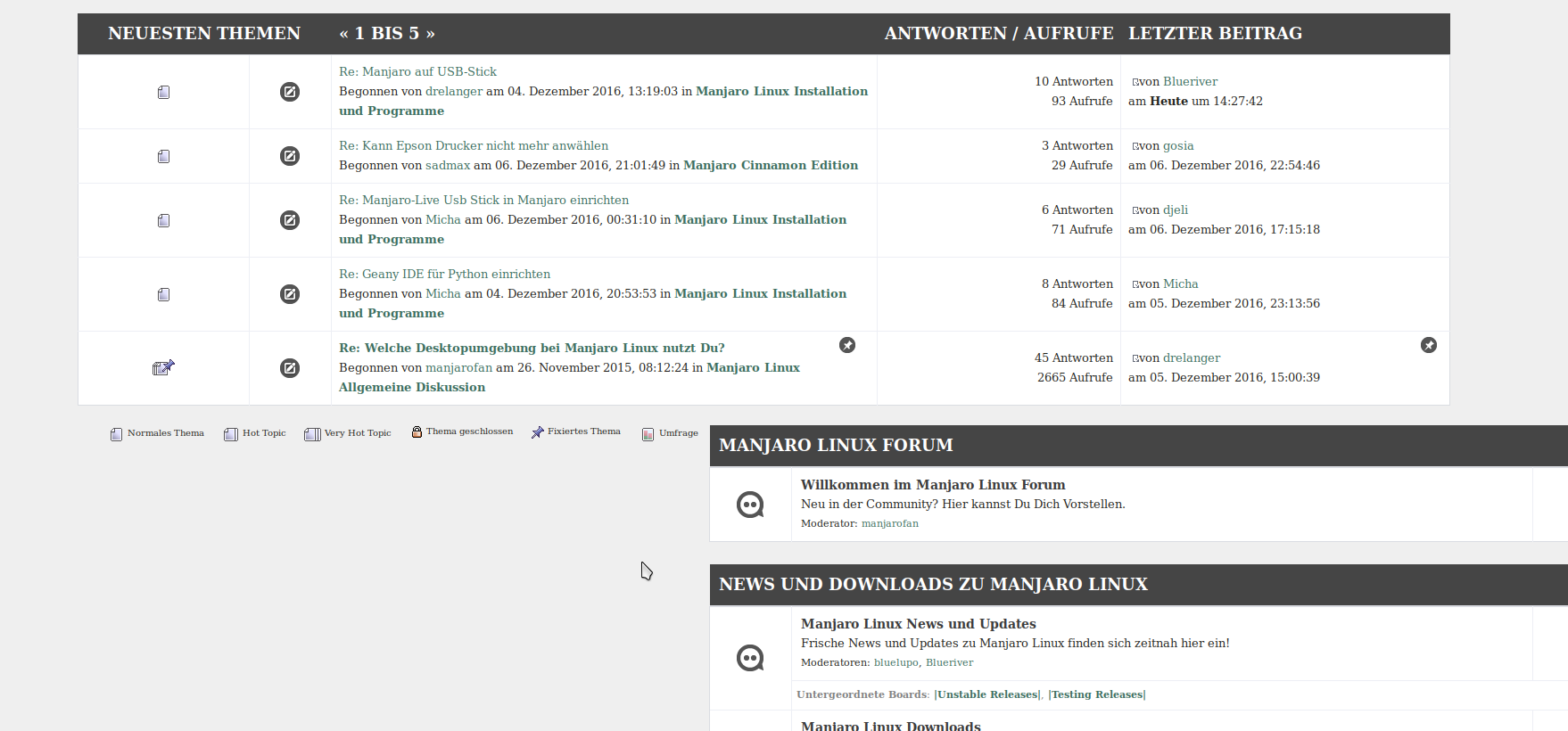
Task: Open Re: Manjaro auf USB-Stick topic
Action: click(x=417, y=71)
